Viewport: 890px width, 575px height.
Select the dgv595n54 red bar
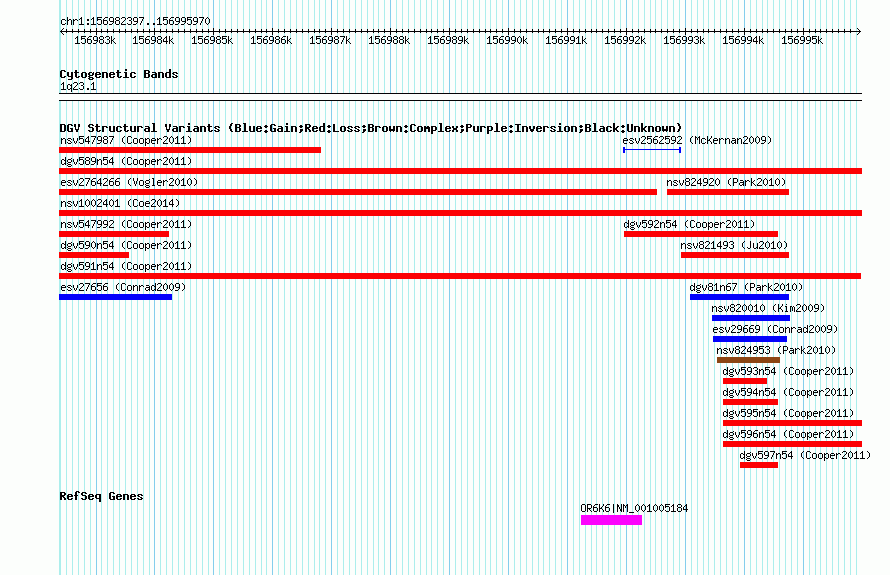[792, 423]
